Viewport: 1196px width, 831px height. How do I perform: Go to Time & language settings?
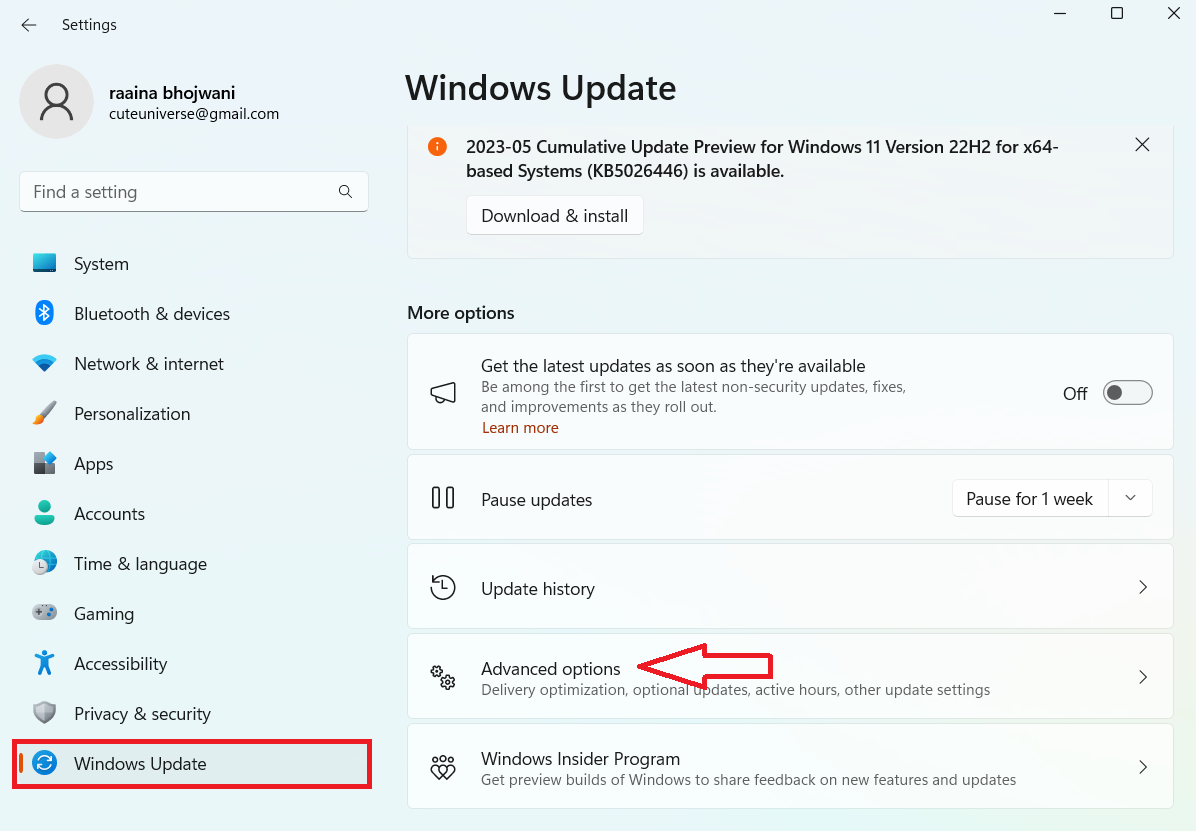[140, 564]
